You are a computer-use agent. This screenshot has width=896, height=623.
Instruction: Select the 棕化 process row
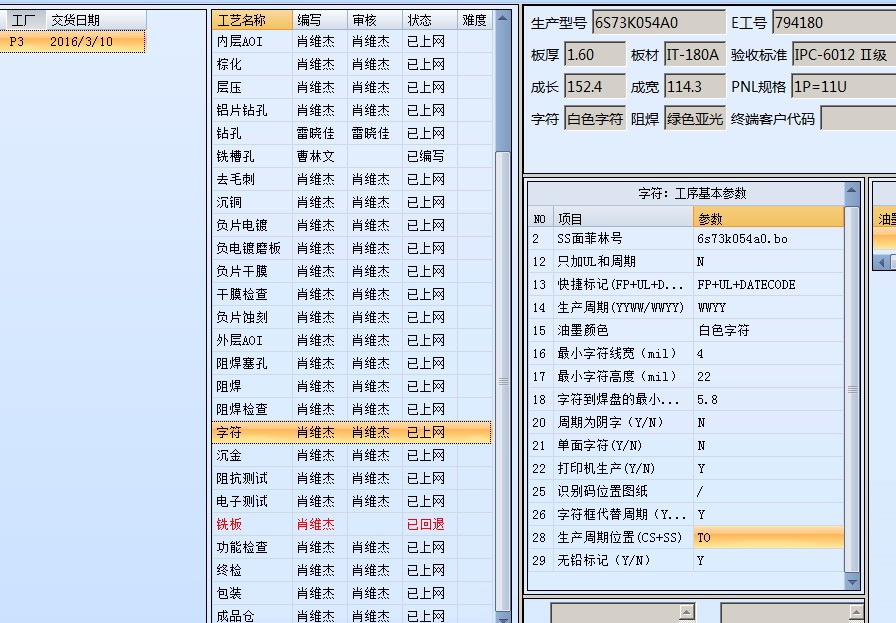pos(351,65)
